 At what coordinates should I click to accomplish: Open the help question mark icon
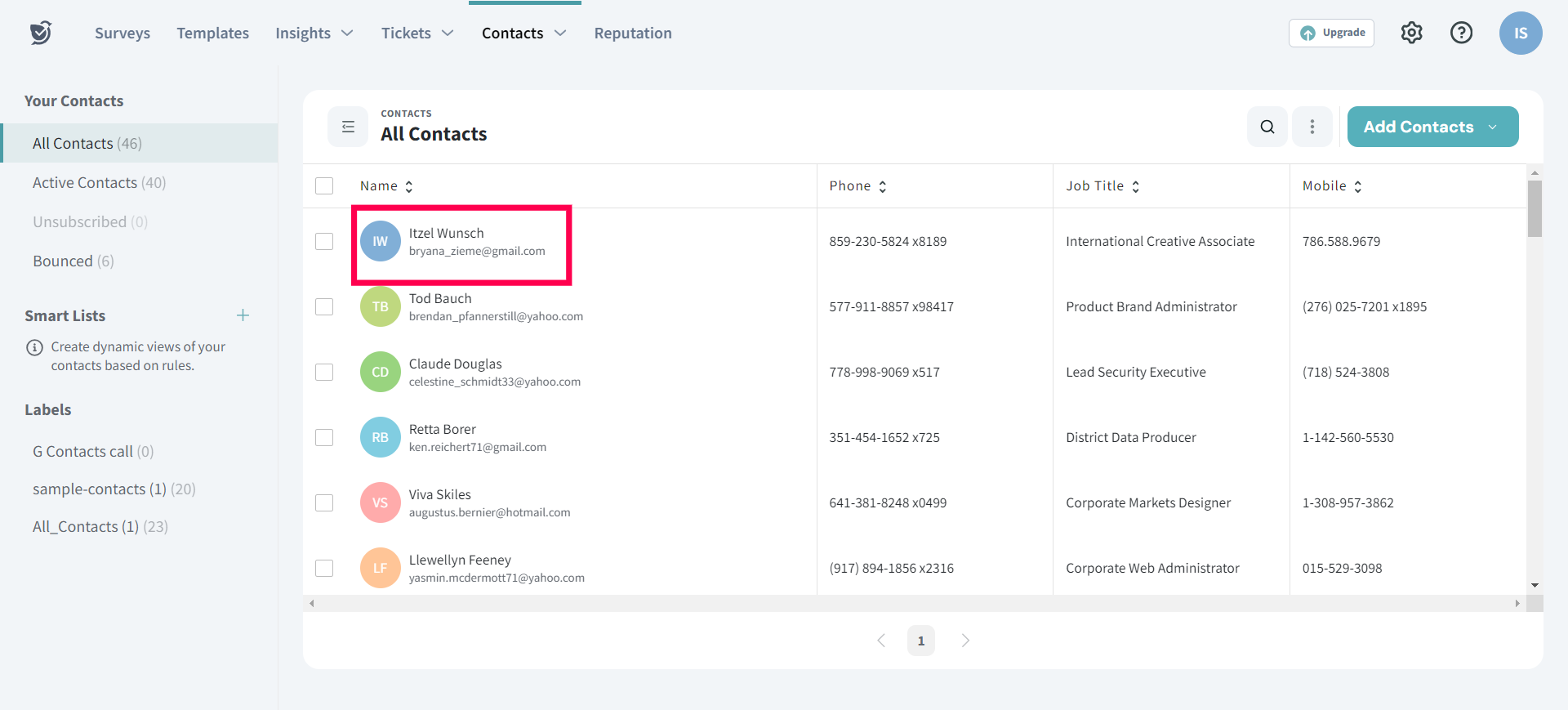point(1461,33)
